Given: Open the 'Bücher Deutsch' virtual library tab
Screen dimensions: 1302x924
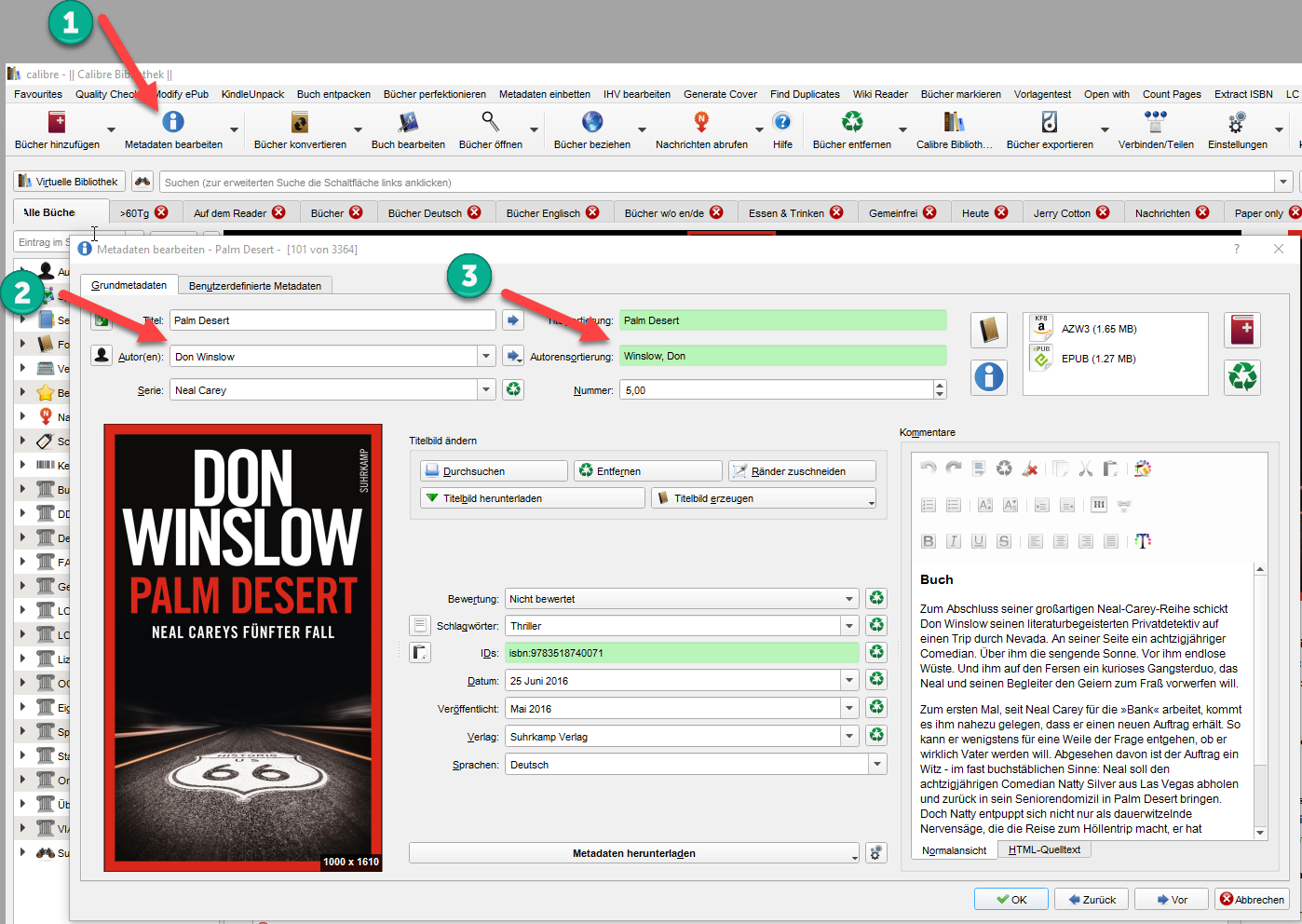Looking at the screenshot, I should click(x=434, y=212).
